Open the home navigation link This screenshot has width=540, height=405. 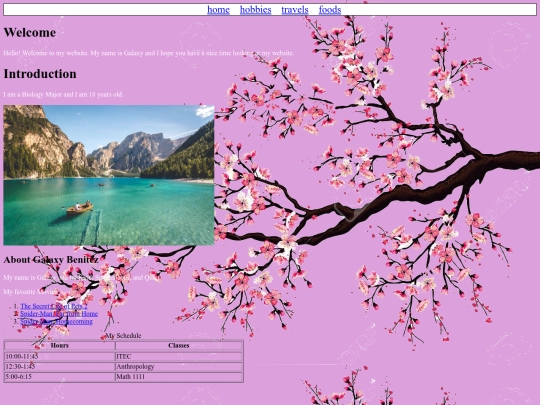(218, 10)
